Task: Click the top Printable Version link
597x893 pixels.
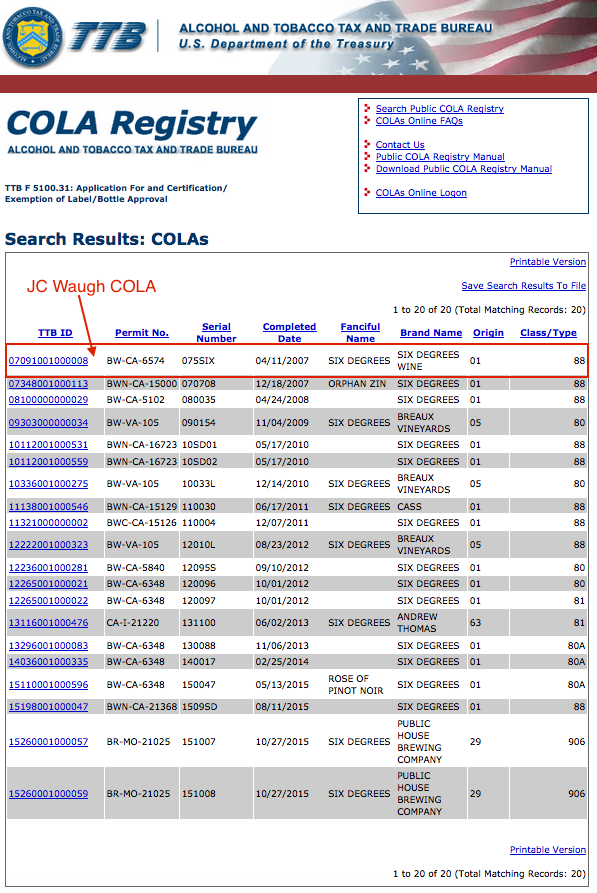Action: pos(547,261)
